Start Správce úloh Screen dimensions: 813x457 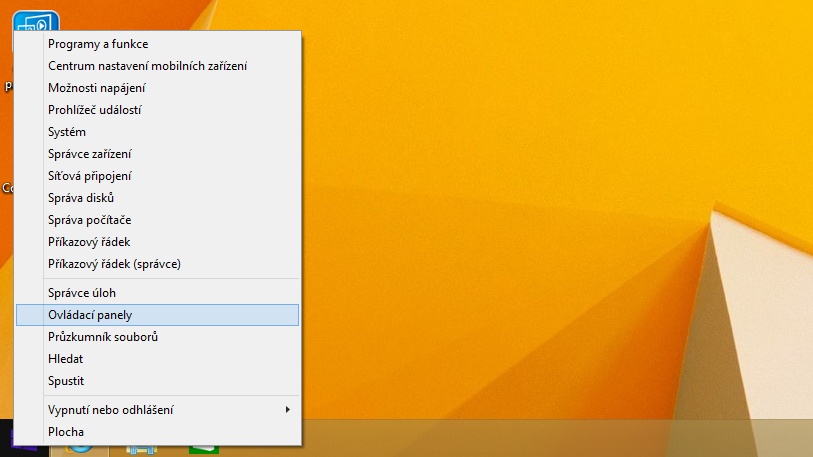[82, 293]
